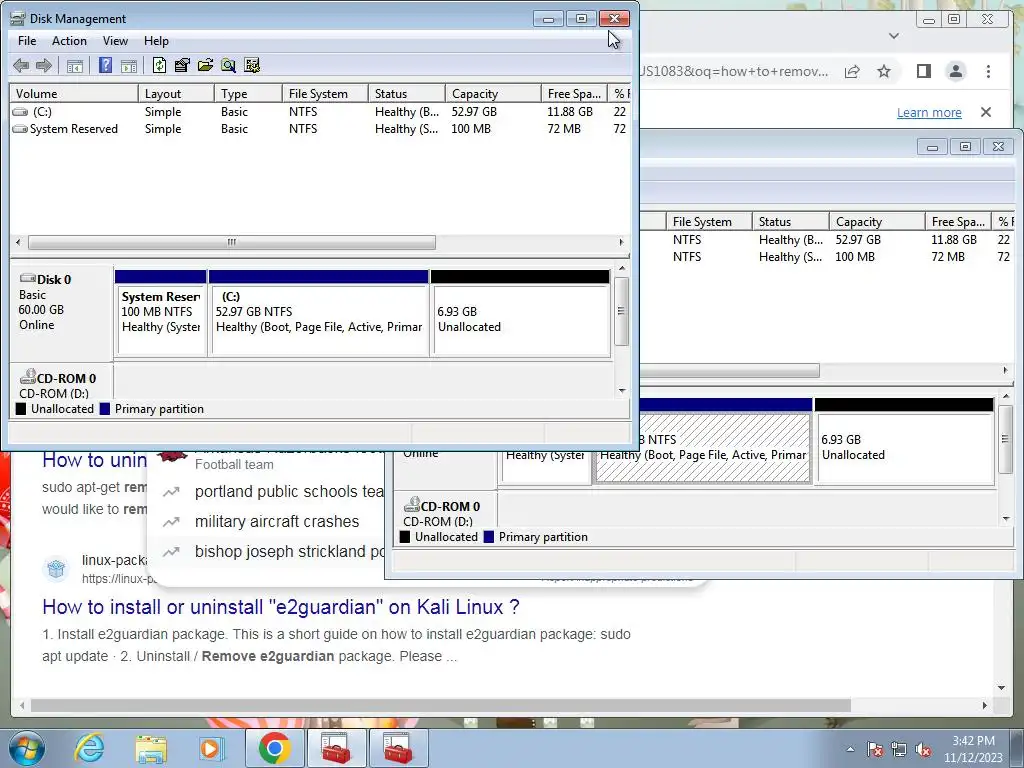Screen dimensions: 1024x768
Task: Click the Chrome page vertical scroll-down arrow
Action: click(x=1002, y=688)
